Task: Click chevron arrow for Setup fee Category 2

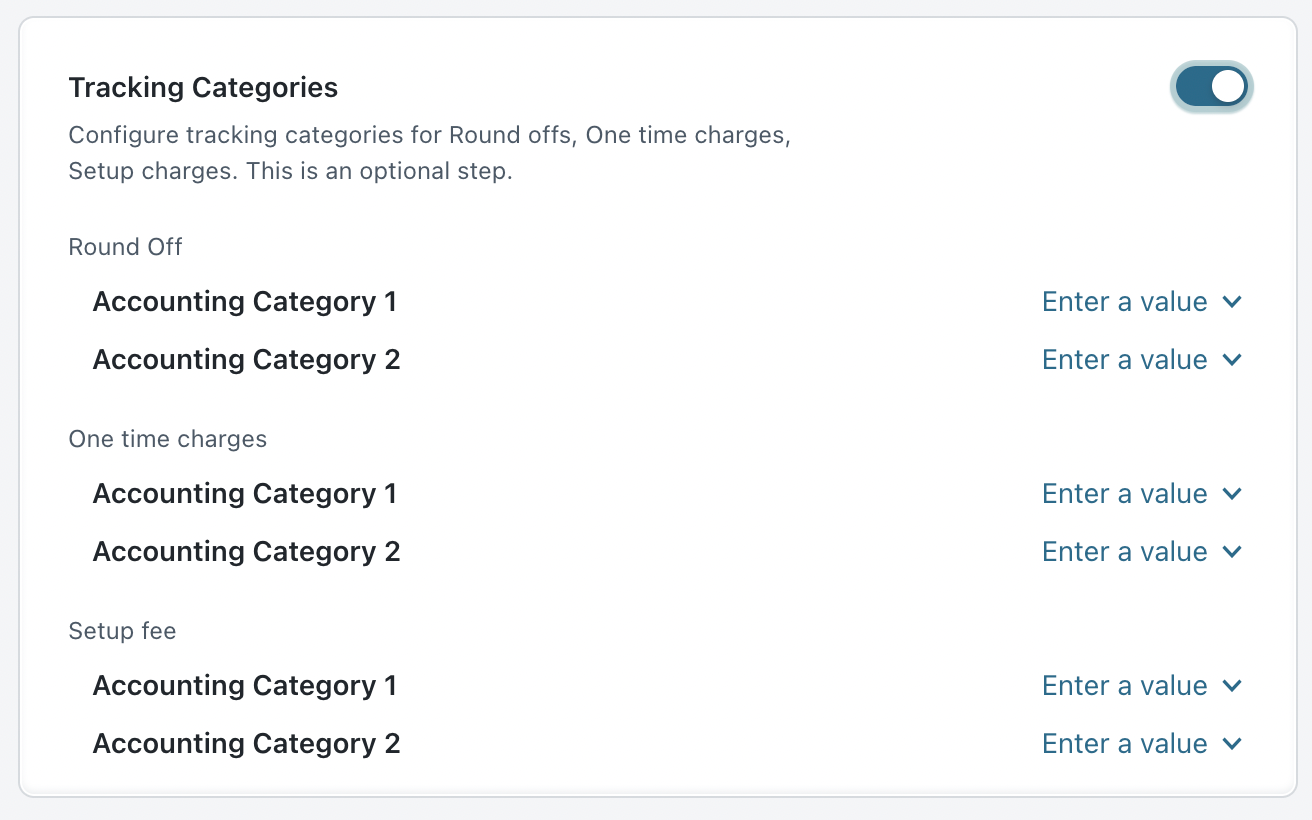Action: click(1232, 744)
